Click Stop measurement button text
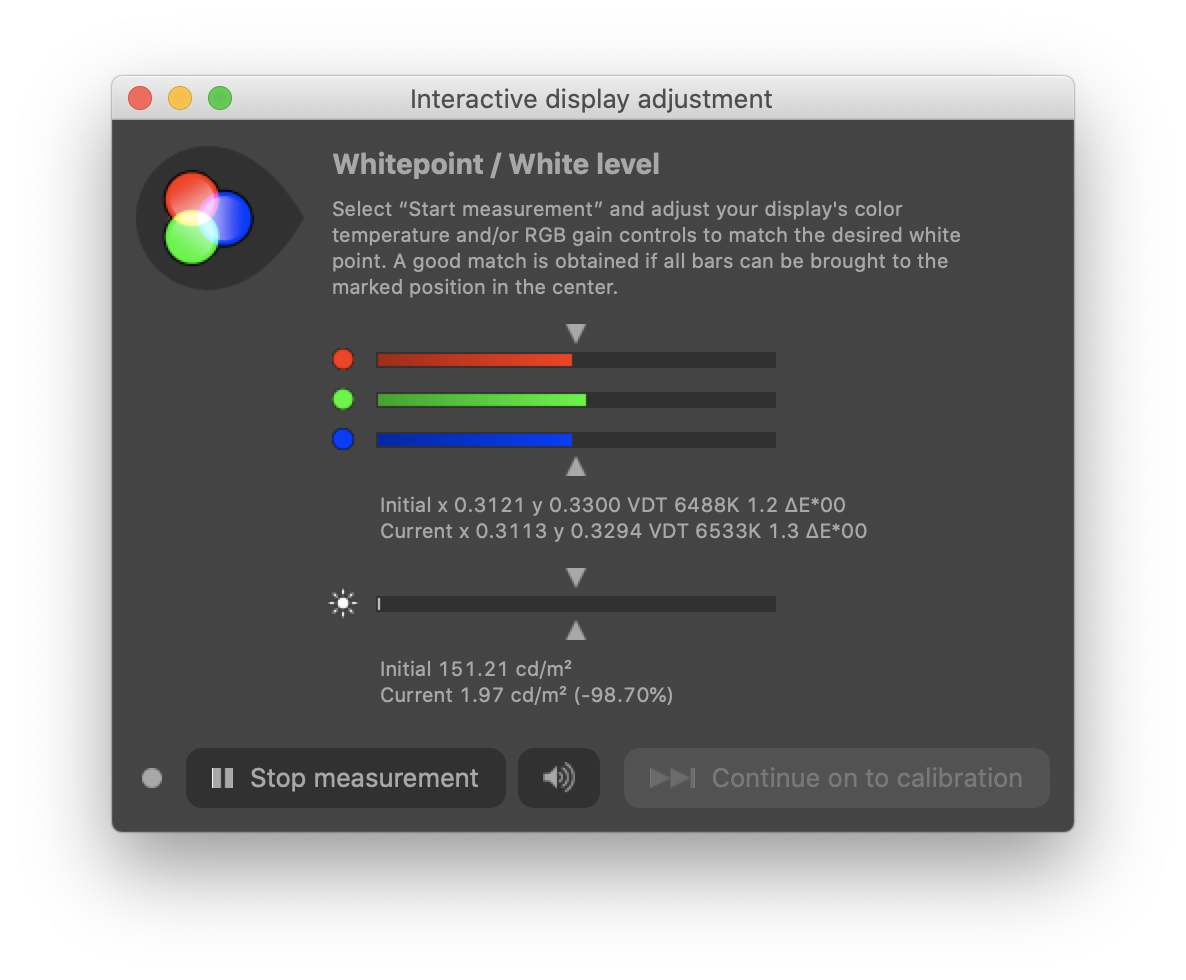Image resolution: width=1186 pixels, height=980 pixels. (364, 778)
